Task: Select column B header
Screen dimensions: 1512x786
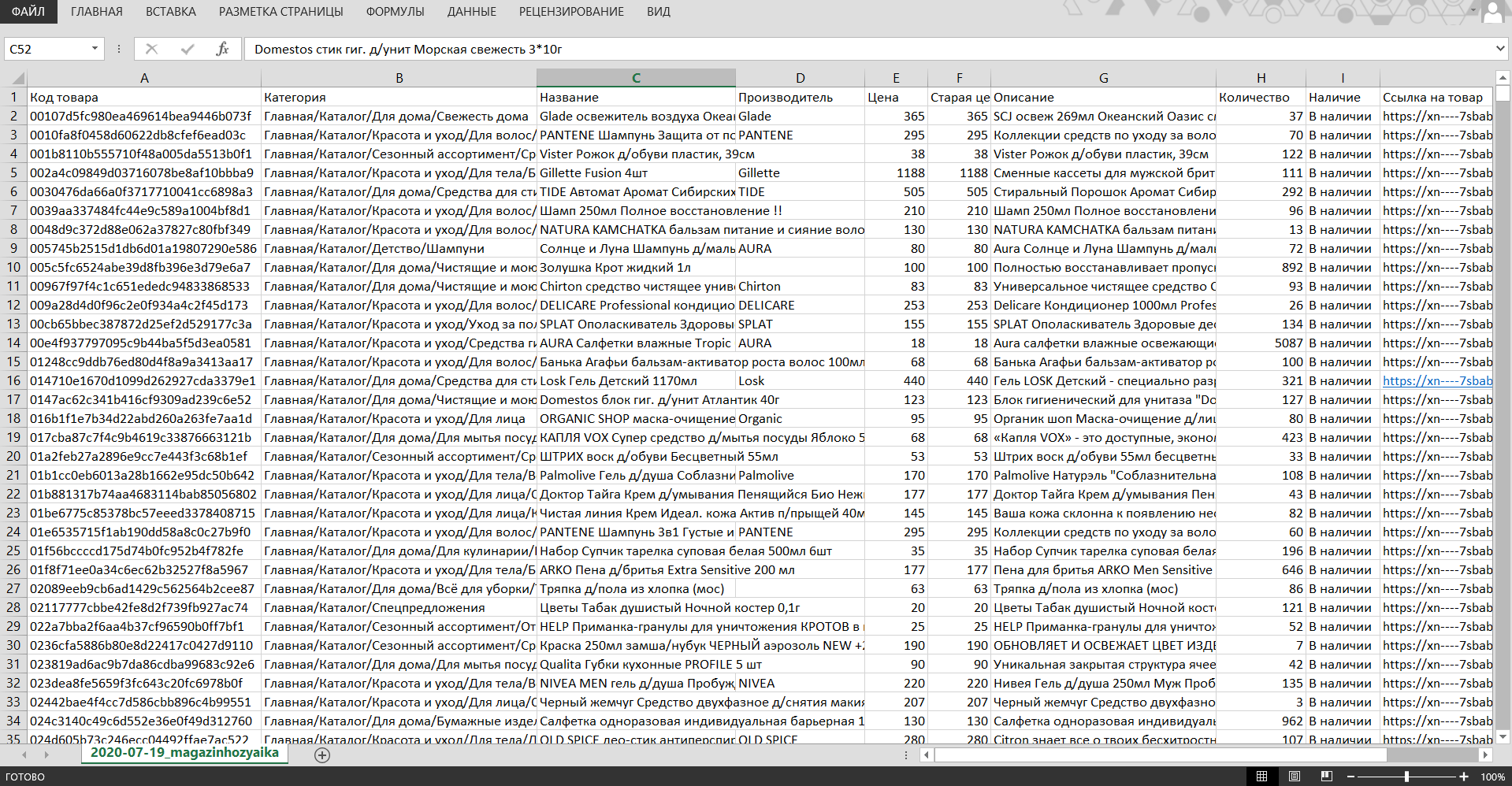Action: (399, 78)
